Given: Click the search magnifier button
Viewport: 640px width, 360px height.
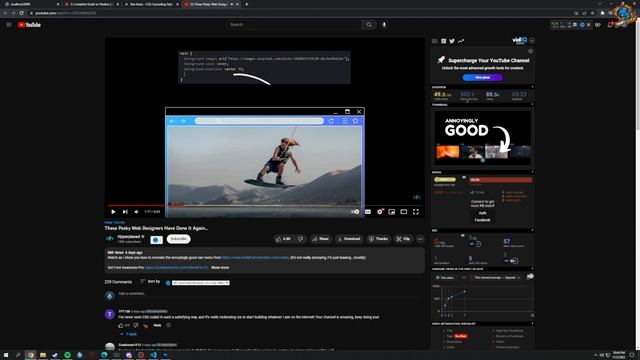Looking at the screenshot, I should click(x=369, y=25).
